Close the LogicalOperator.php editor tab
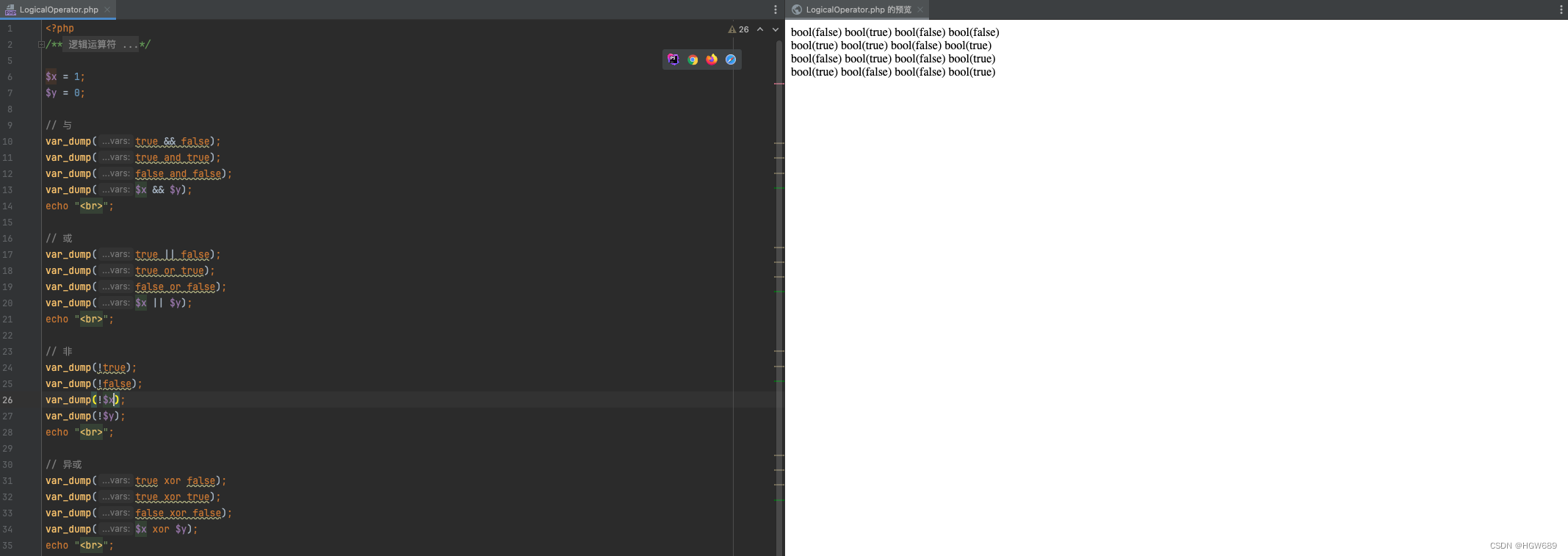This screenshot has width=1568, height=556. [107, 10]
